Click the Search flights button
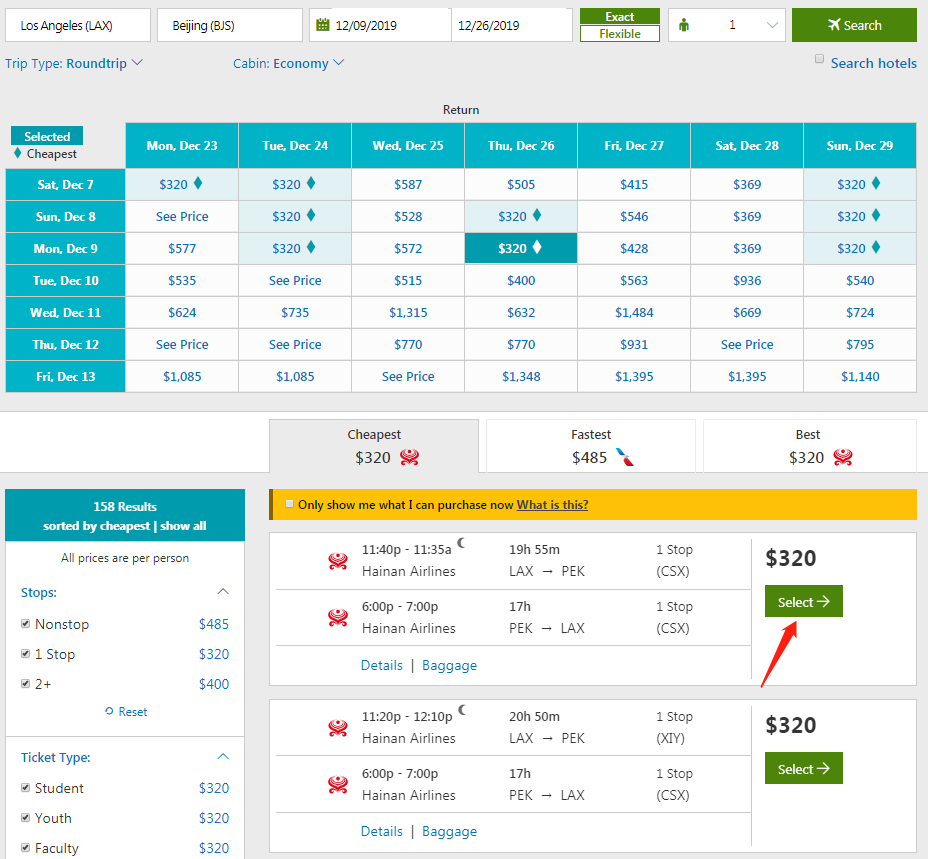This screenshot has width=928, height=859. [x=854, y=25]
